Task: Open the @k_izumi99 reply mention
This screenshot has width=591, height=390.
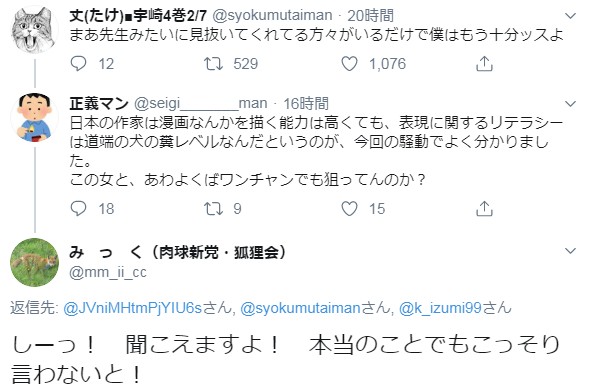Action: [x=439, y=308]
